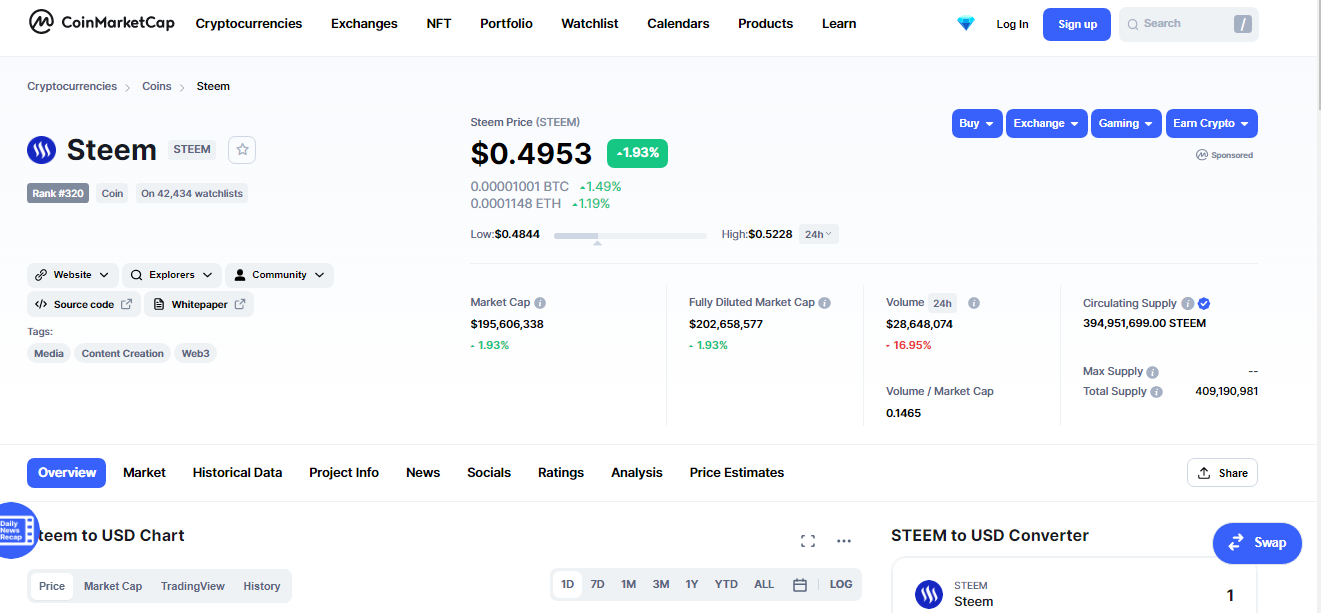Viewport: 1321px width, 613px height.
Task: Open the Price Estimates tab
Action: 737,472
